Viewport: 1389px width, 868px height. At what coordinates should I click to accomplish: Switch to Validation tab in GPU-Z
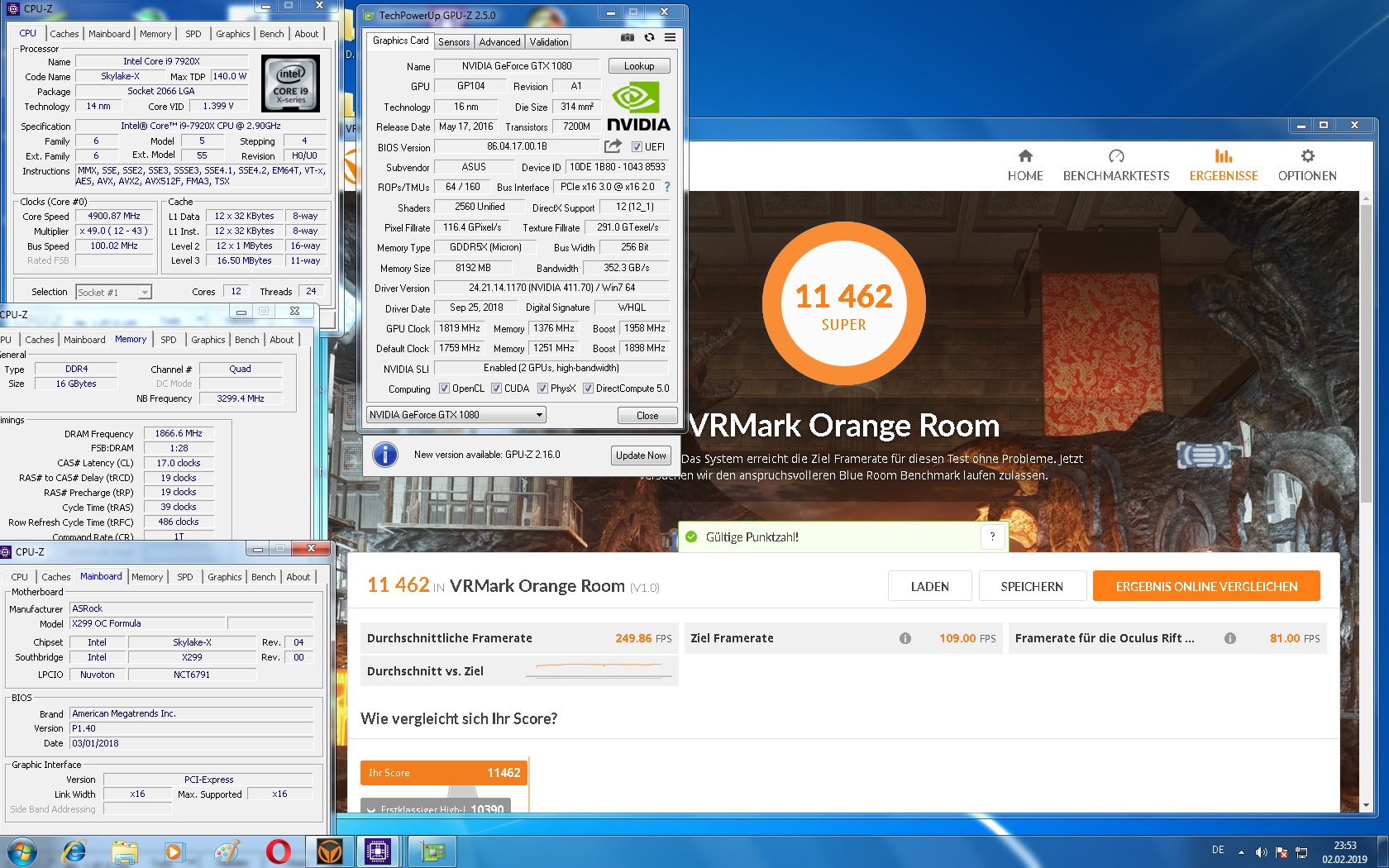549,41
